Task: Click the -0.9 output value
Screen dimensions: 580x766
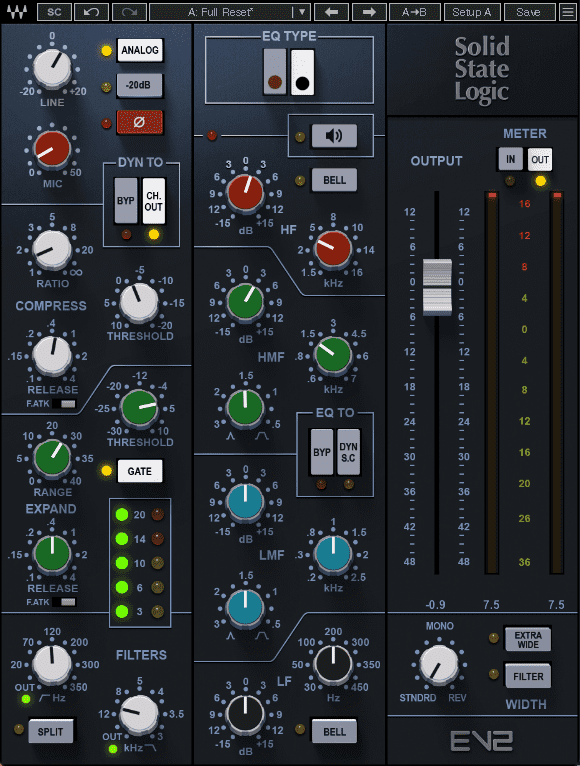Action: tap(435, 605)
